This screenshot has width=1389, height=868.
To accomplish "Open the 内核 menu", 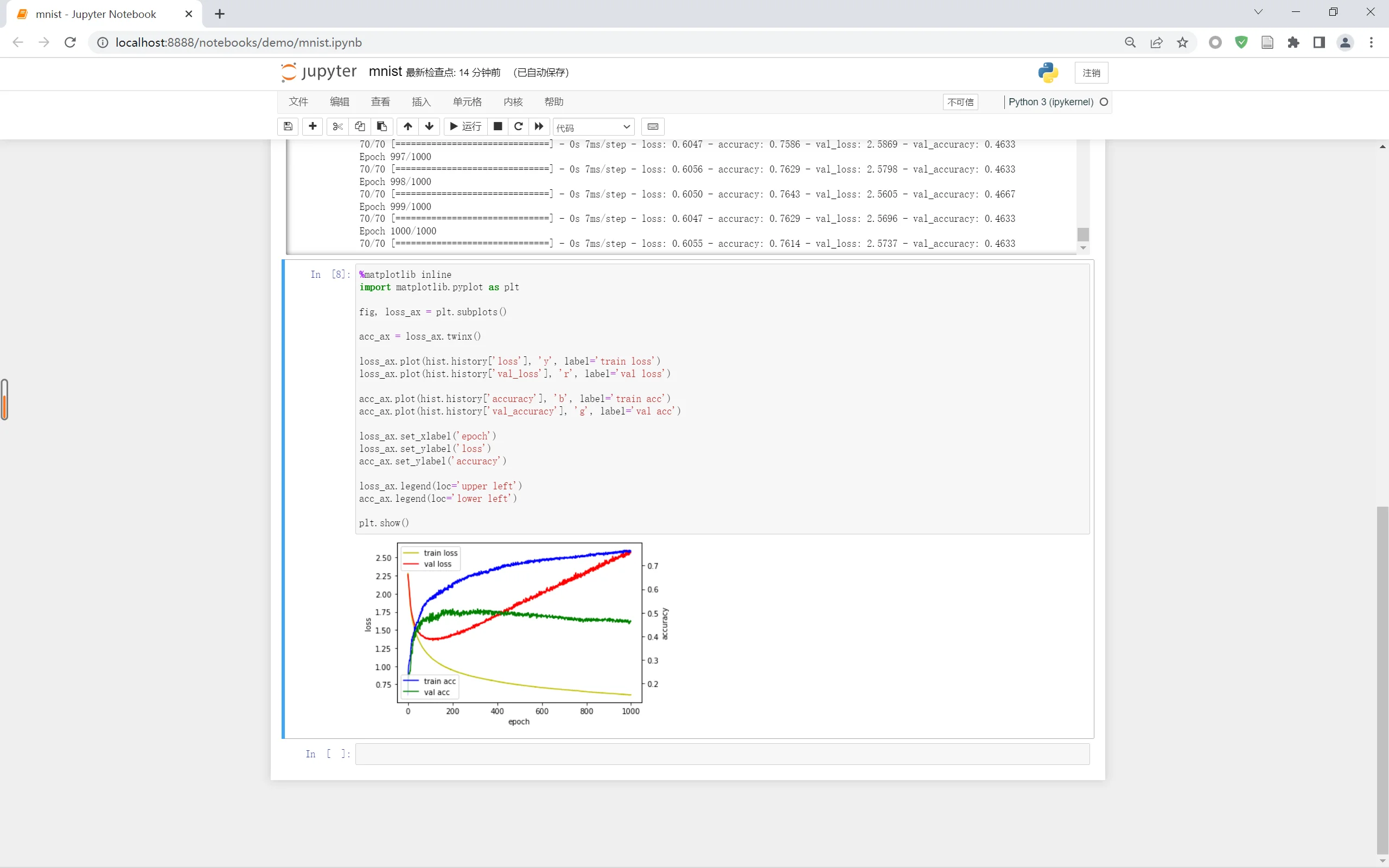I will (x=513, y=101).
